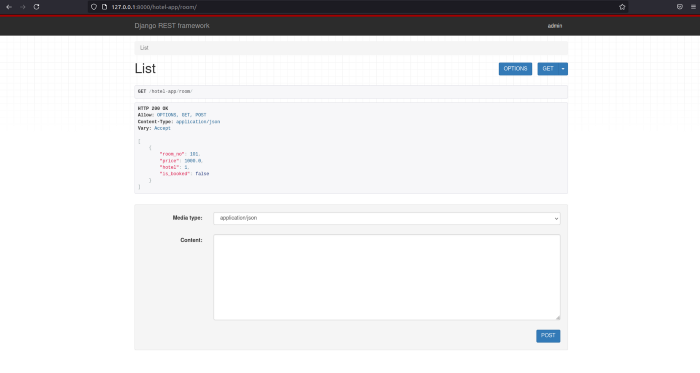Open the Media type select box
Image resolution: width=700 pixels, height=373 pixels.
(x=387, y=218)
